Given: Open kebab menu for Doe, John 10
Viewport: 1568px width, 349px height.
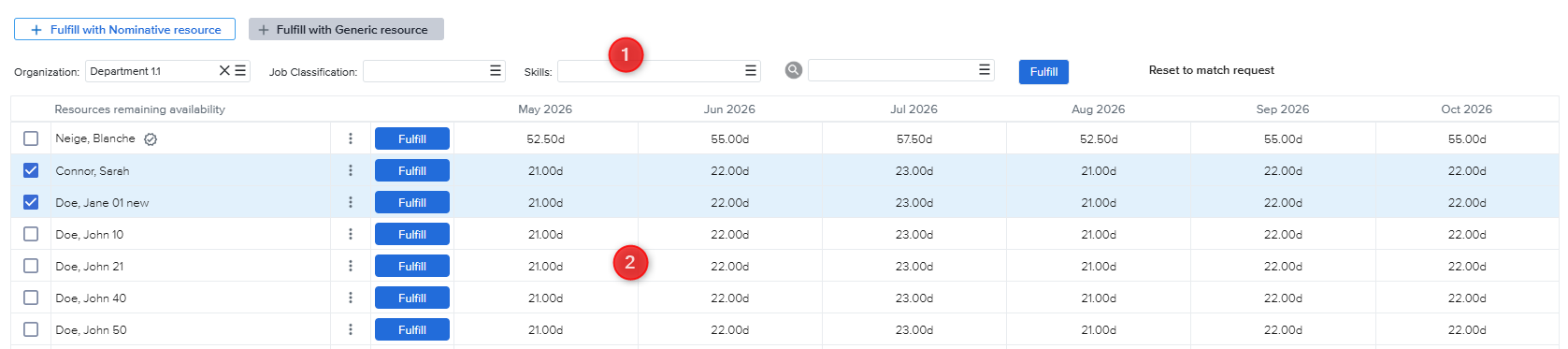Looking at the screenshot, I should point(351,234).
